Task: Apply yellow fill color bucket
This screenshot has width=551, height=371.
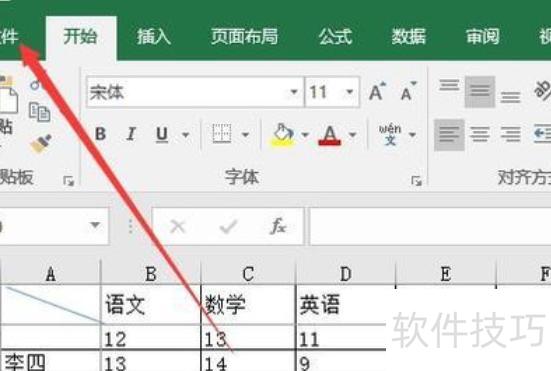Action: [283, 135]
